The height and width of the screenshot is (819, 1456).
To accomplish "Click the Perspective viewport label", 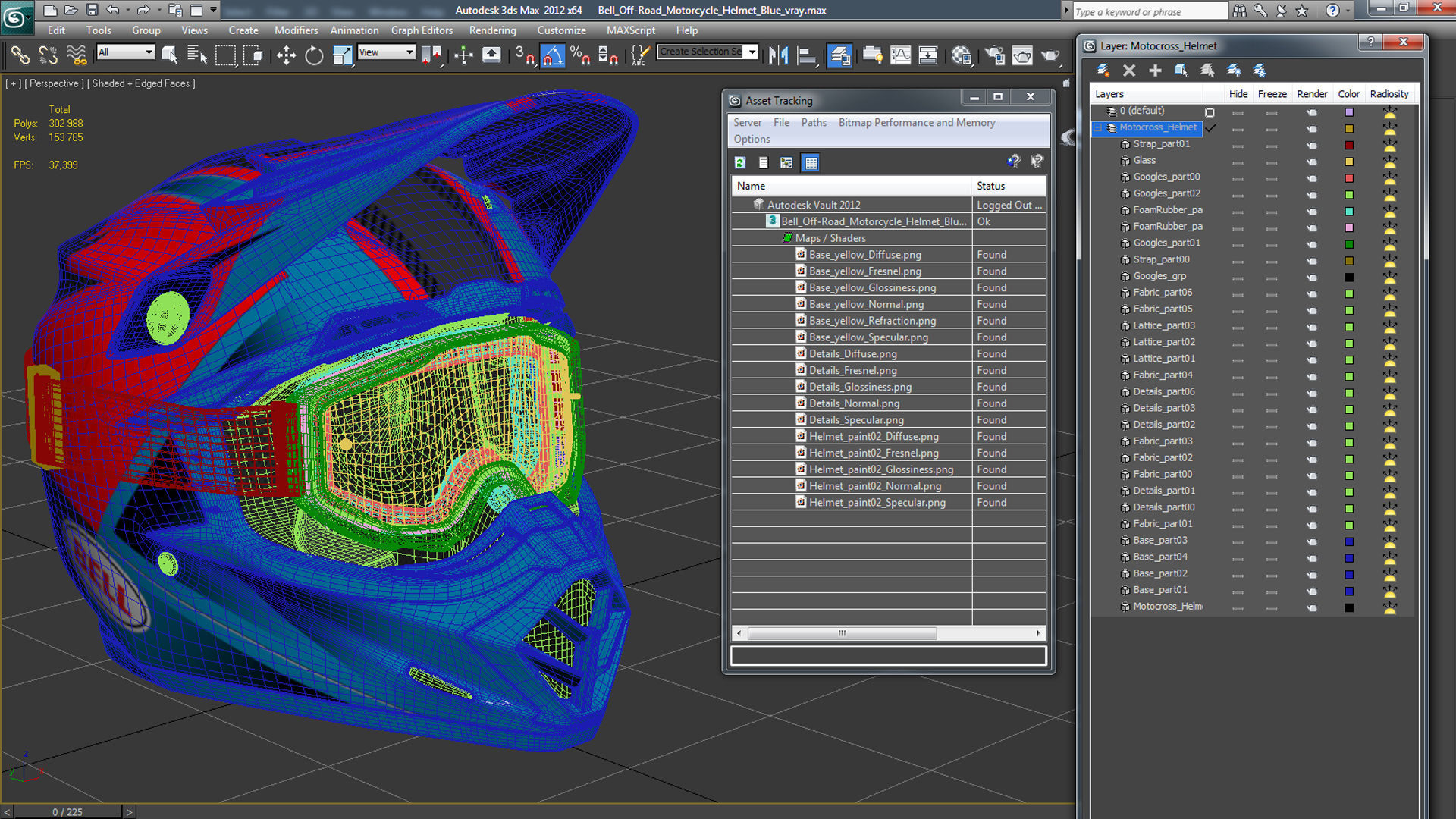I will tap(54, 83).
